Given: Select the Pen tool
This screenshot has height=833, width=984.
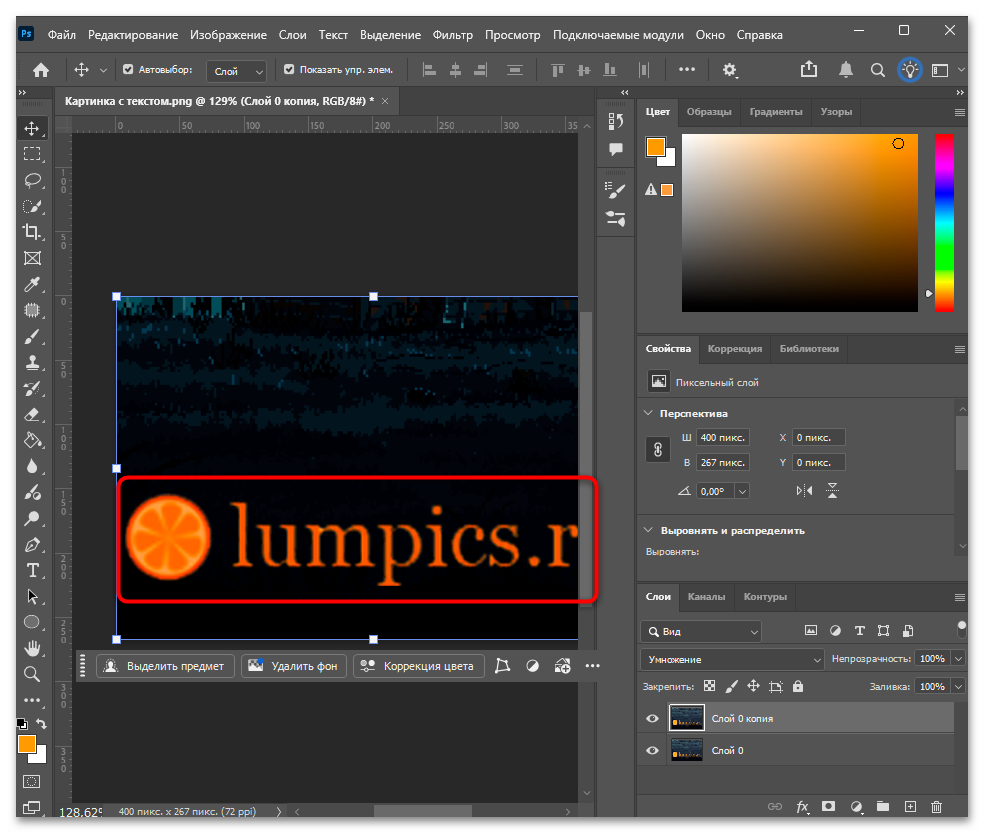Looking at the screenshot, I should (32, 545).
